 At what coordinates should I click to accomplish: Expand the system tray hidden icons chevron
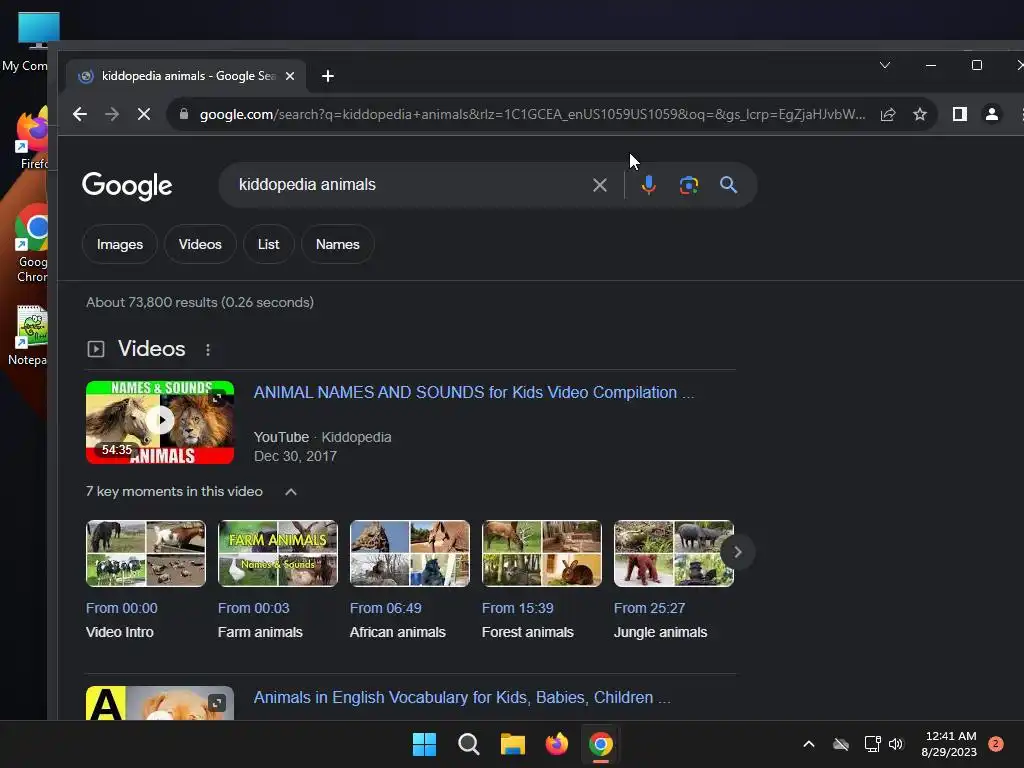(x=808, y=744)
